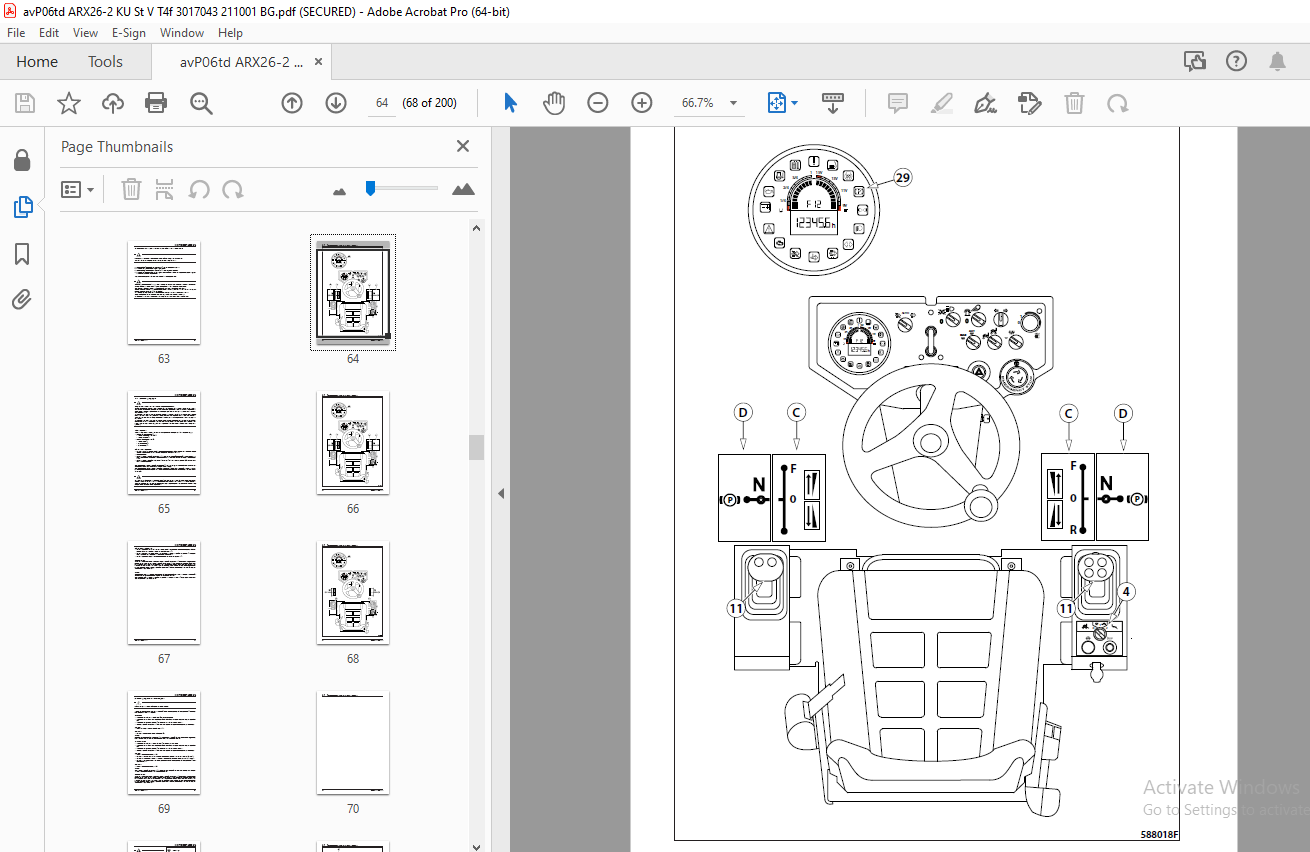Viewport: 1310px width, 852px height.
Task: Show the Page Thumbnails sidebar icon
Action: [22, 207]
